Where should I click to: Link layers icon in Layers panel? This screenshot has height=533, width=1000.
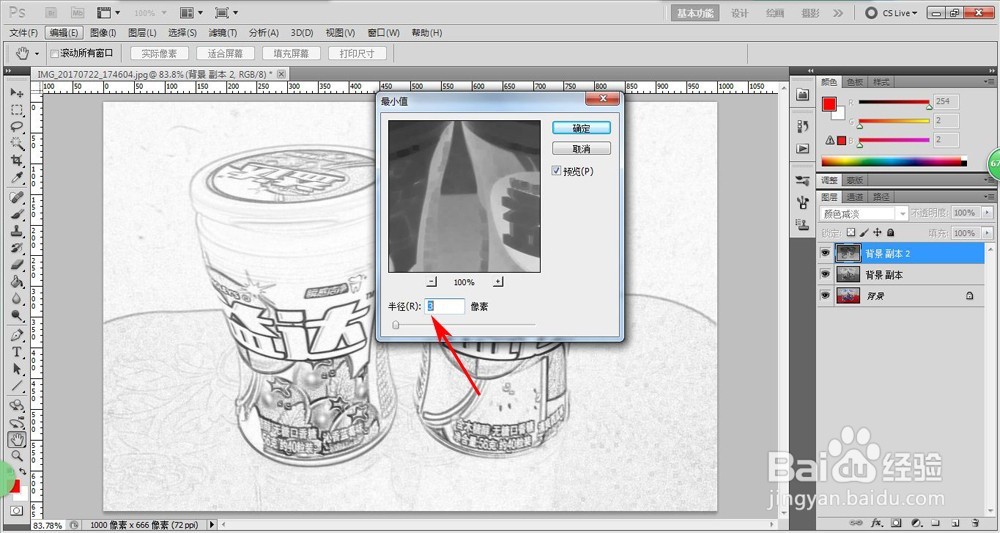(856, 523)
